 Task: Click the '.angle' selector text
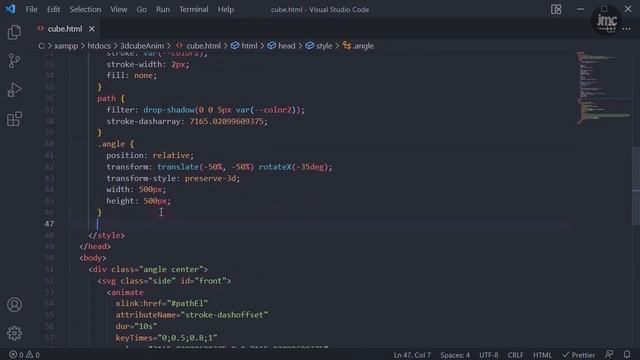click(111, 144)
